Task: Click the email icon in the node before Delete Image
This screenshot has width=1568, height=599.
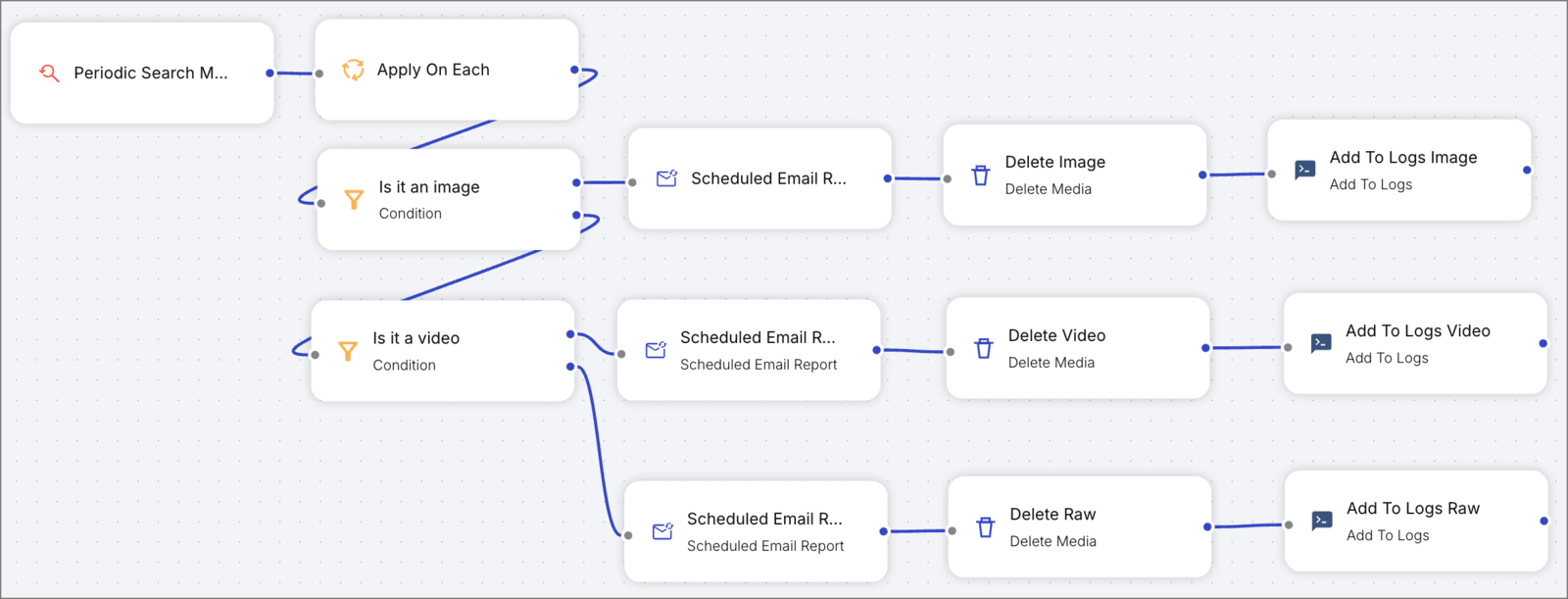Action: 666,178
